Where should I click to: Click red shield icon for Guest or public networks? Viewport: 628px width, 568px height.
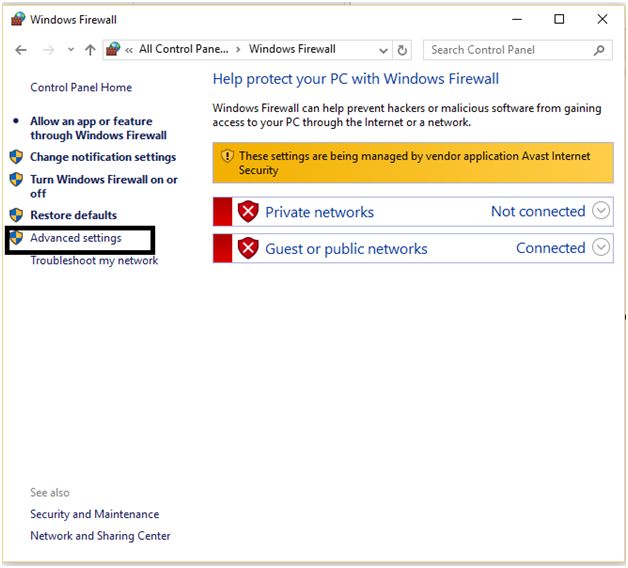tap(248, 248)
